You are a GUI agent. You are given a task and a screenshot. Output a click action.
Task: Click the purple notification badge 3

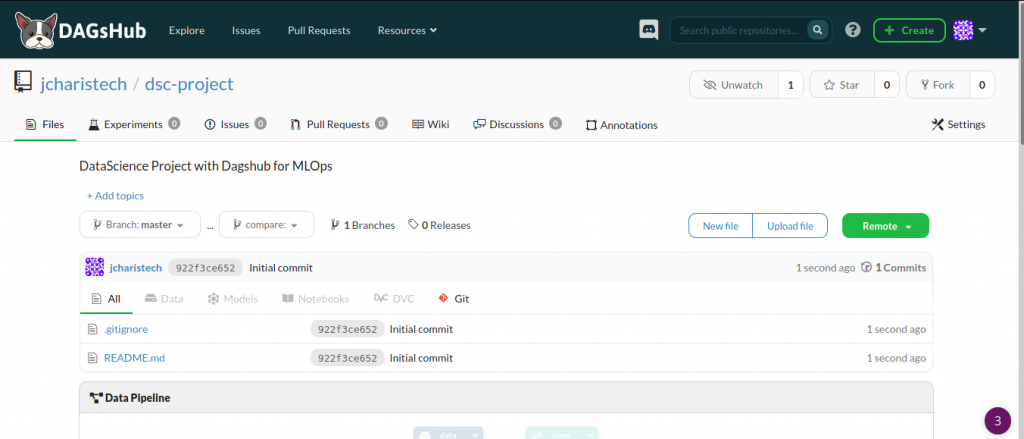[x=997, y=421]
